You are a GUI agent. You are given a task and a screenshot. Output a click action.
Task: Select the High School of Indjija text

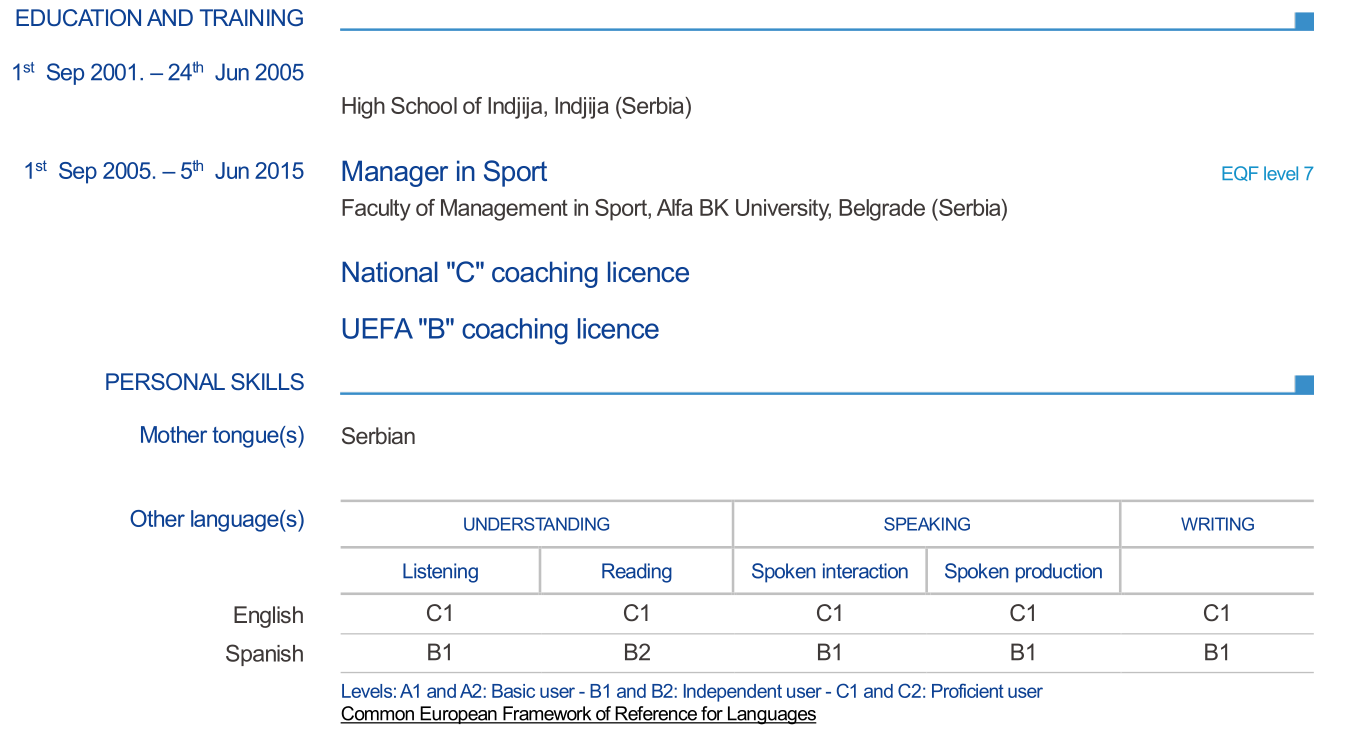coord(516,106)
